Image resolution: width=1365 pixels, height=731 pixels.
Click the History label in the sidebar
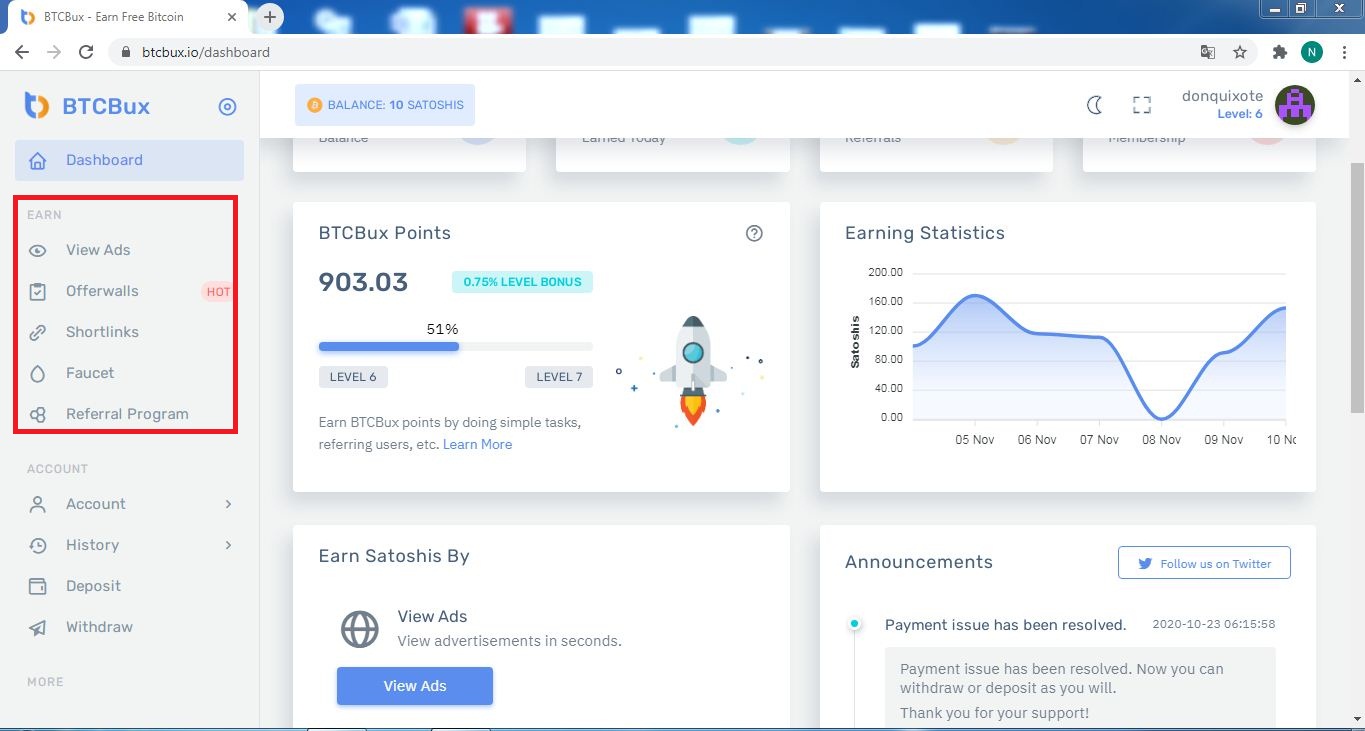click(x=92, y=545)
